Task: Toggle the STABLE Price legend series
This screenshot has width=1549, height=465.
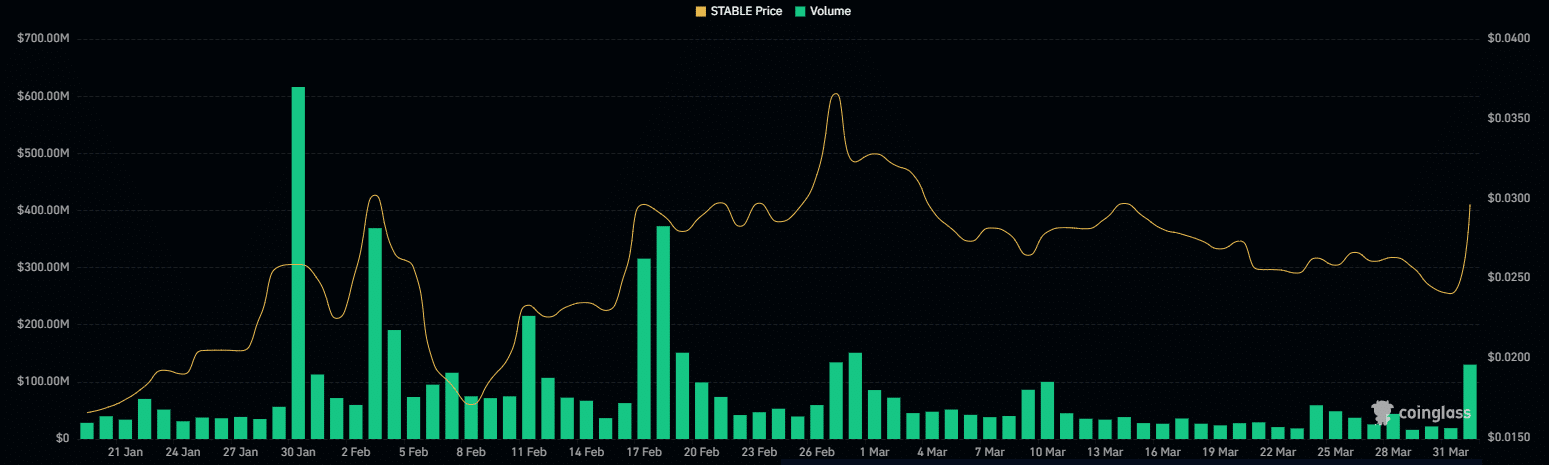Action: [746, 11]
